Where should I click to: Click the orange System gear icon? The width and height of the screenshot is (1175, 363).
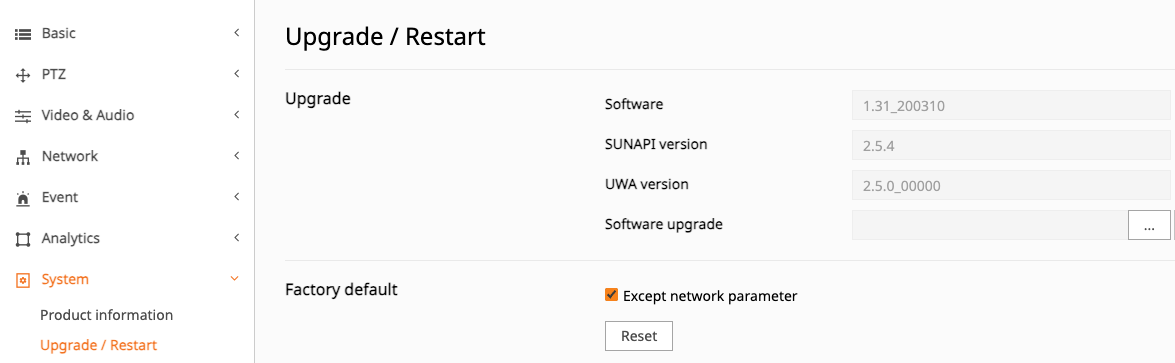[22, 280]
